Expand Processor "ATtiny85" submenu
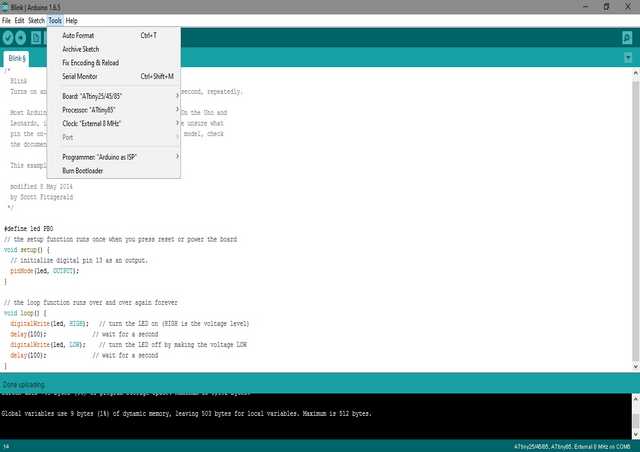Screen dimensions: 640x452 113,110
